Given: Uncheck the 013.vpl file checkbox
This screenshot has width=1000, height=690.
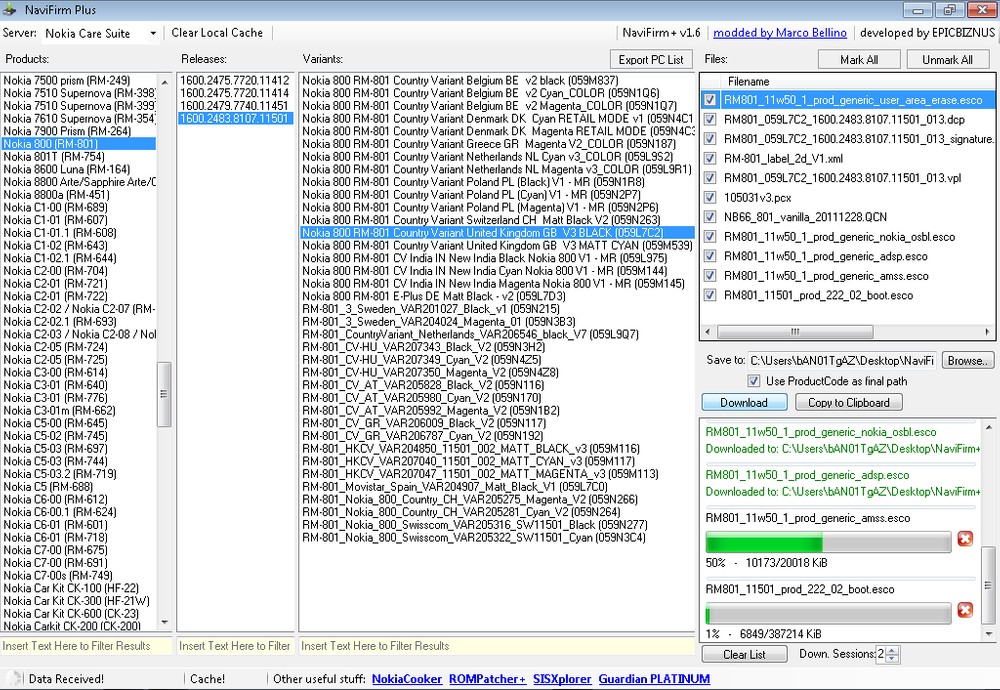Looking at the screenshot, I should pos(709,178).
